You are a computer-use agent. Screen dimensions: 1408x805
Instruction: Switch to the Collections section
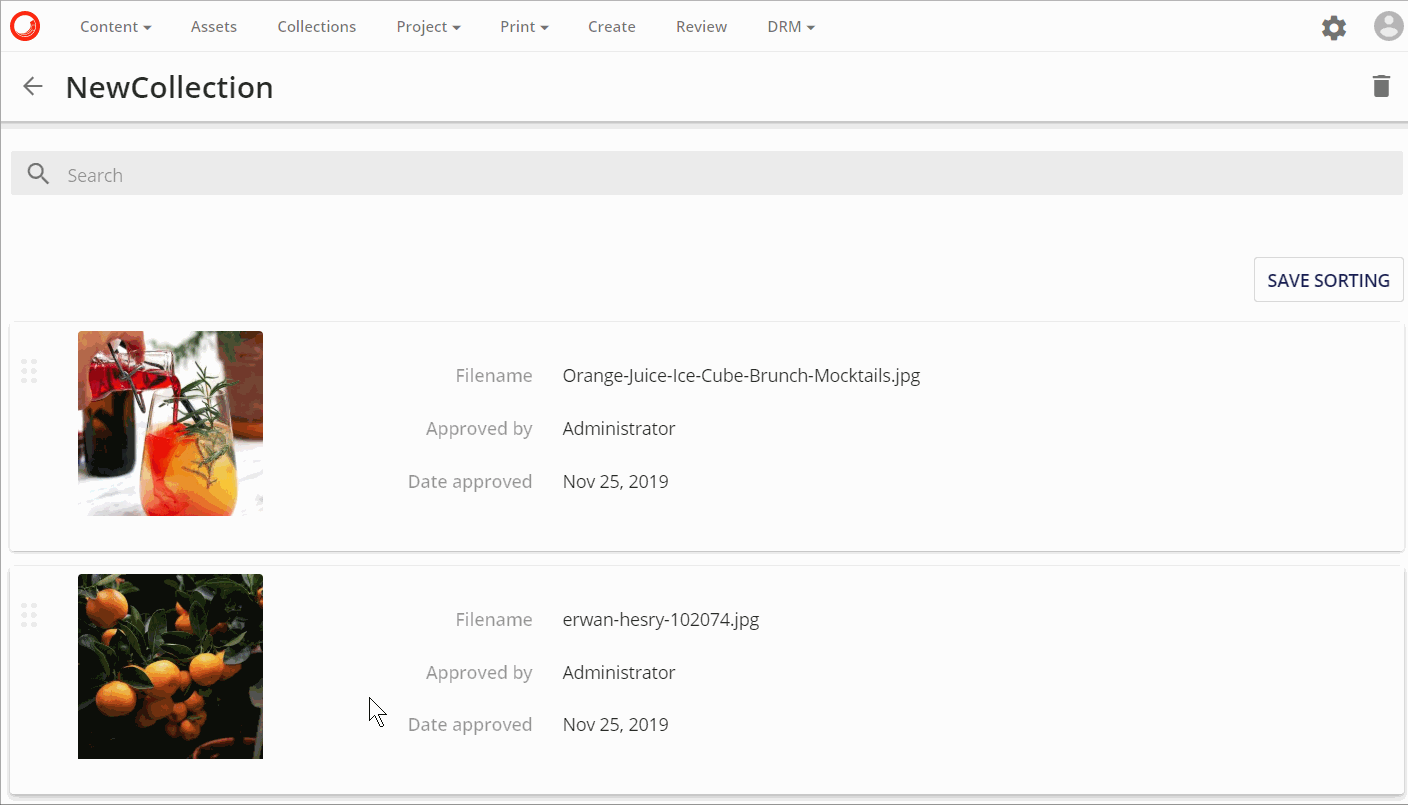coord(316,27)
